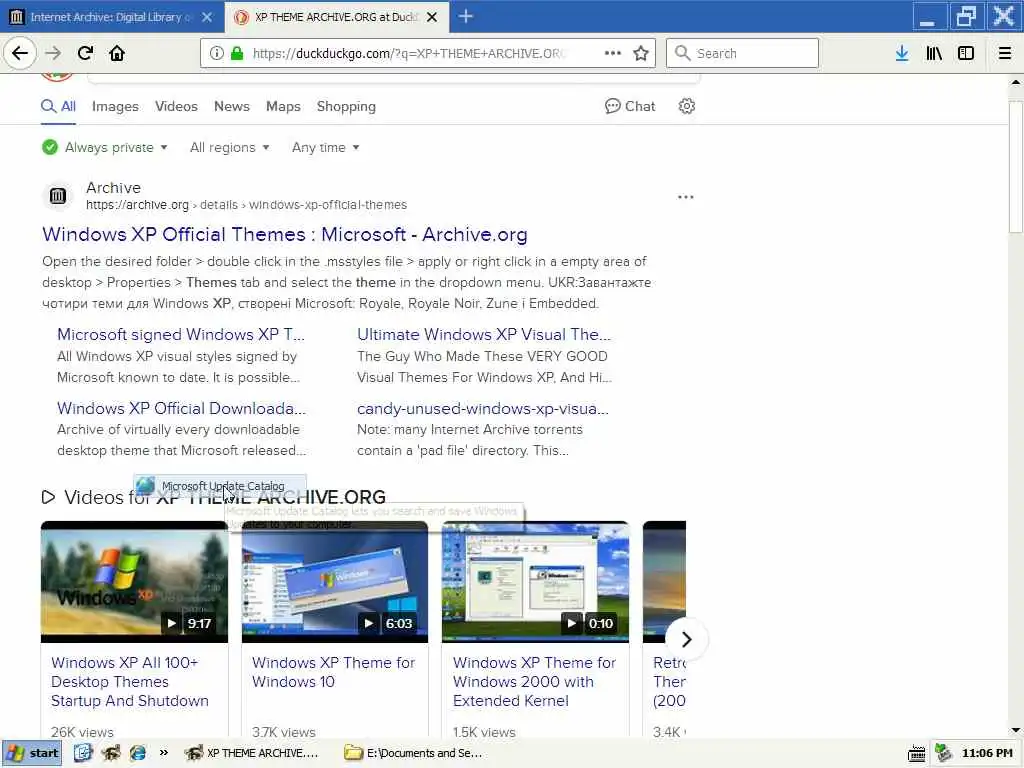This screenshot has height=768, width=1024.
Task: Click the 11:06 PM taskbar clock
Action: (987, 753)
